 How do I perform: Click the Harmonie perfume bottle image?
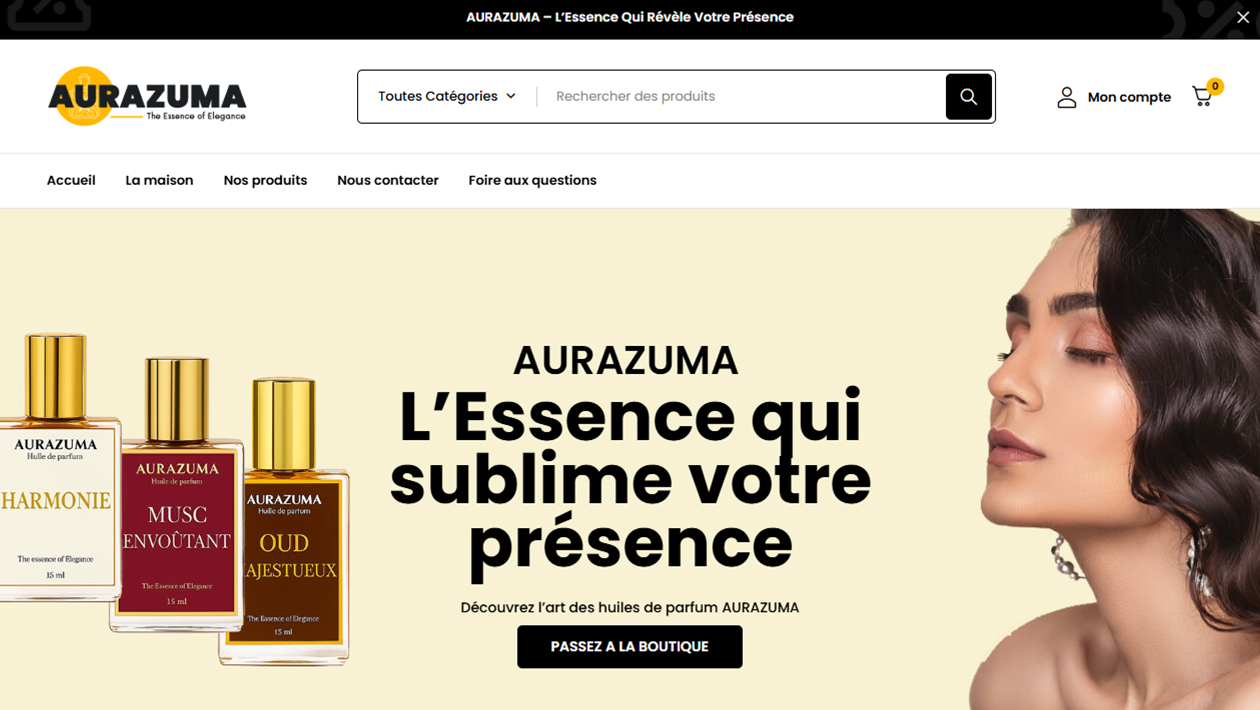[x=58, y=469]
